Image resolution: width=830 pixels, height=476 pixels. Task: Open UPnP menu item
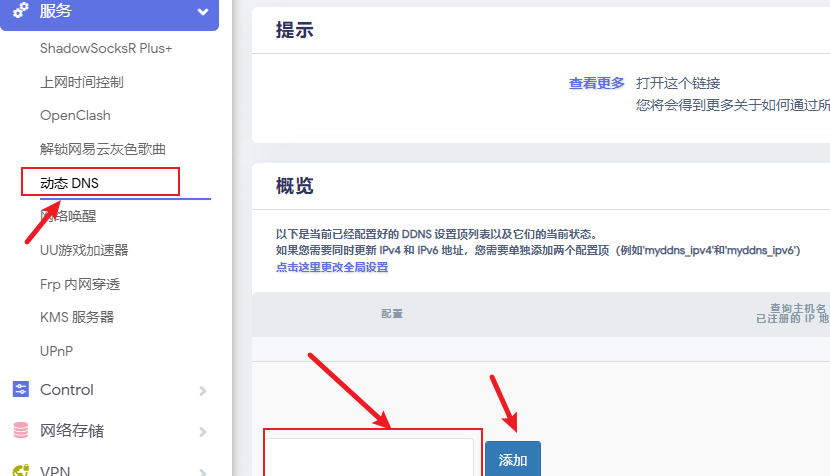(x=56, y=351)
